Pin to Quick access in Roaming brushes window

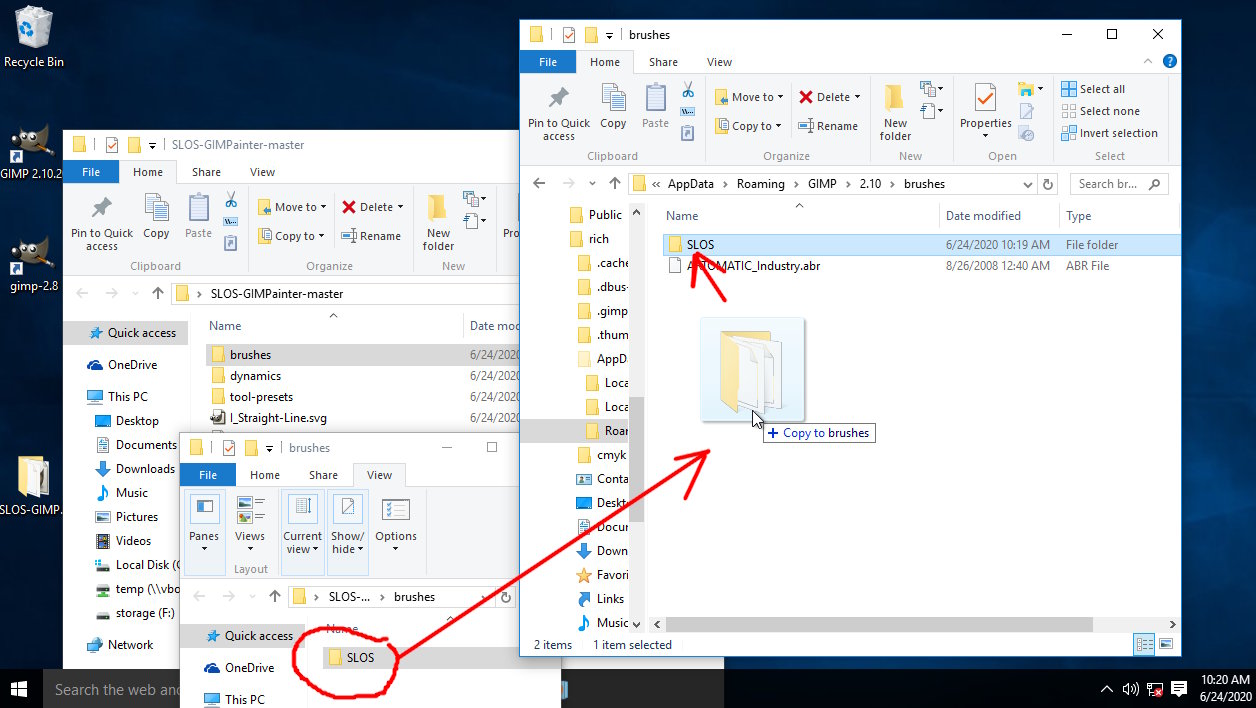click(x=559, y=113)
